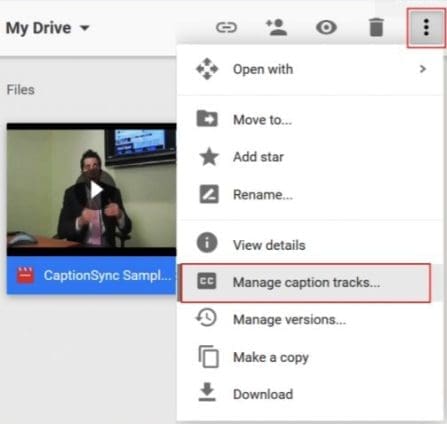Select the CaptionSync Sampl... file name
Viewport: 447px width, 424px height.
[107, 276]
